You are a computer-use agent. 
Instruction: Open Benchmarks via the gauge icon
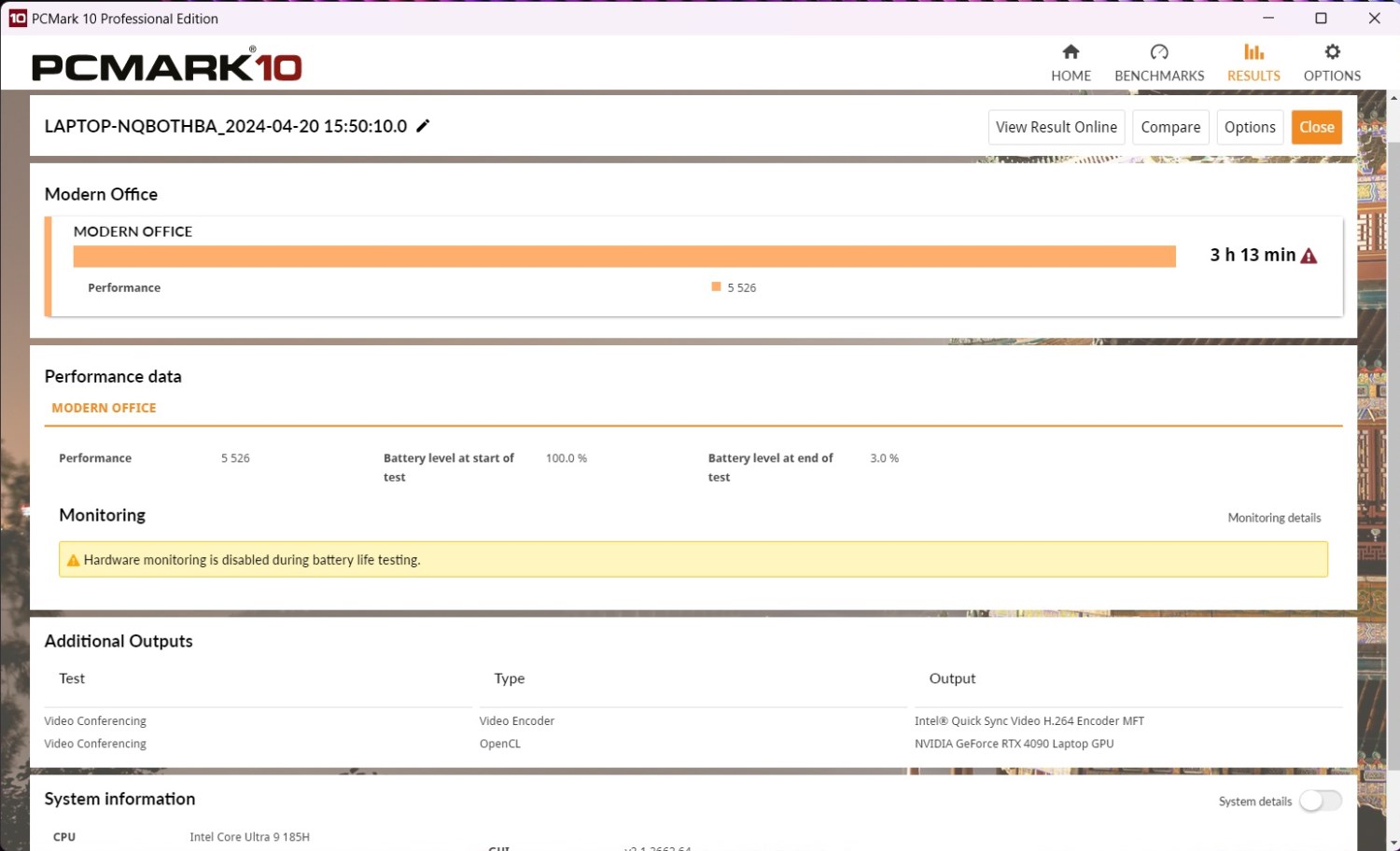1159,52
